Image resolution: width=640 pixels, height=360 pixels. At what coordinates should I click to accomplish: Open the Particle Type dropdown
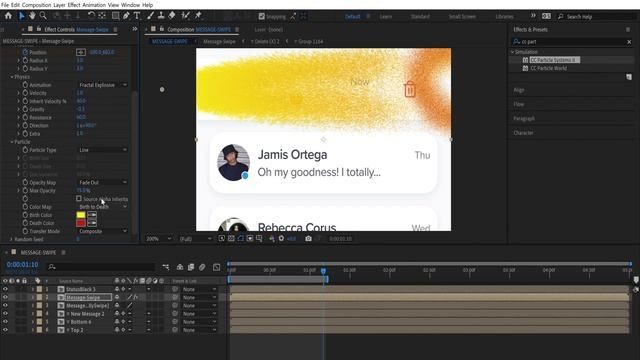[x=102, y=150]
